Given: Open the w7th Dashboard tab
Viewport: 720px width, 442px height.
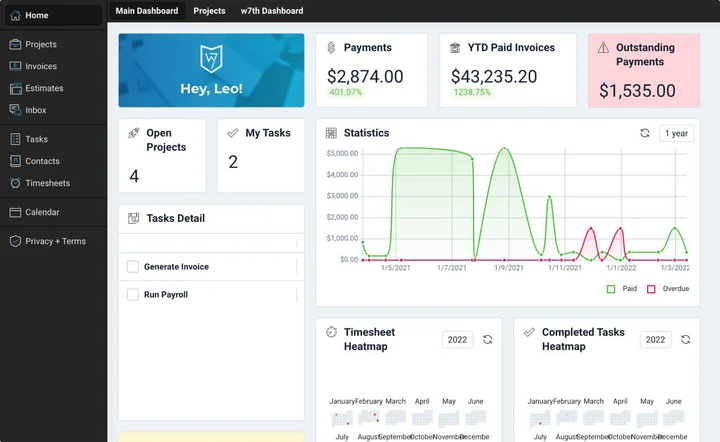Looking at the screenshot, I should pyautogui.click(x=271, y=11).
